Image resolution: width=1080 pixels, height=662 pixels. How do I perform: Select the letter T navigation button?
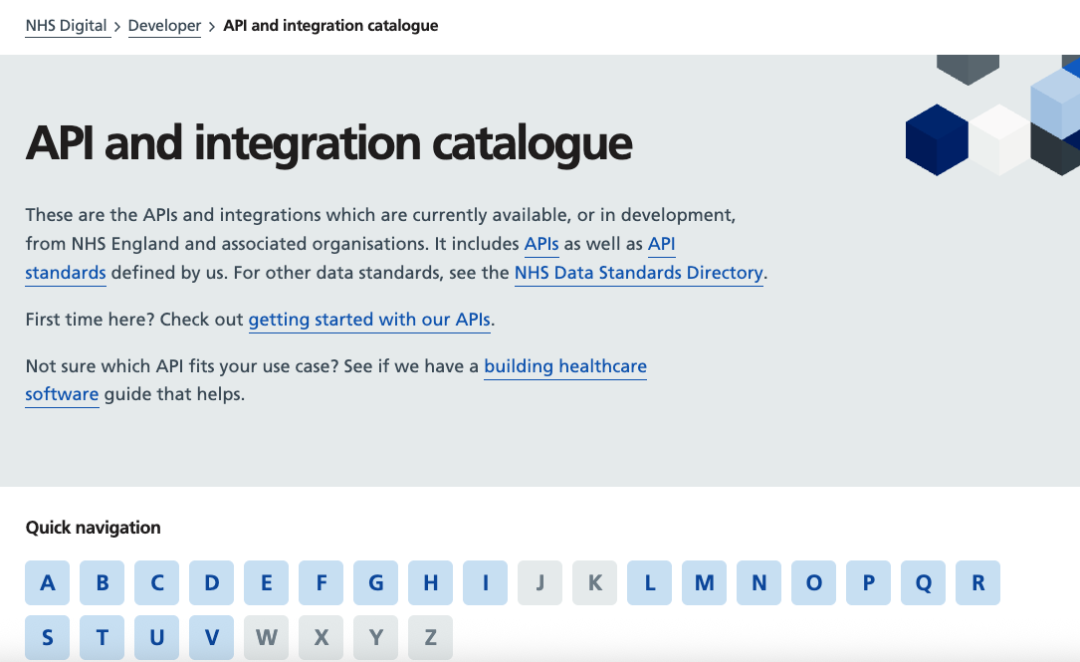click(x=103, y=637)
